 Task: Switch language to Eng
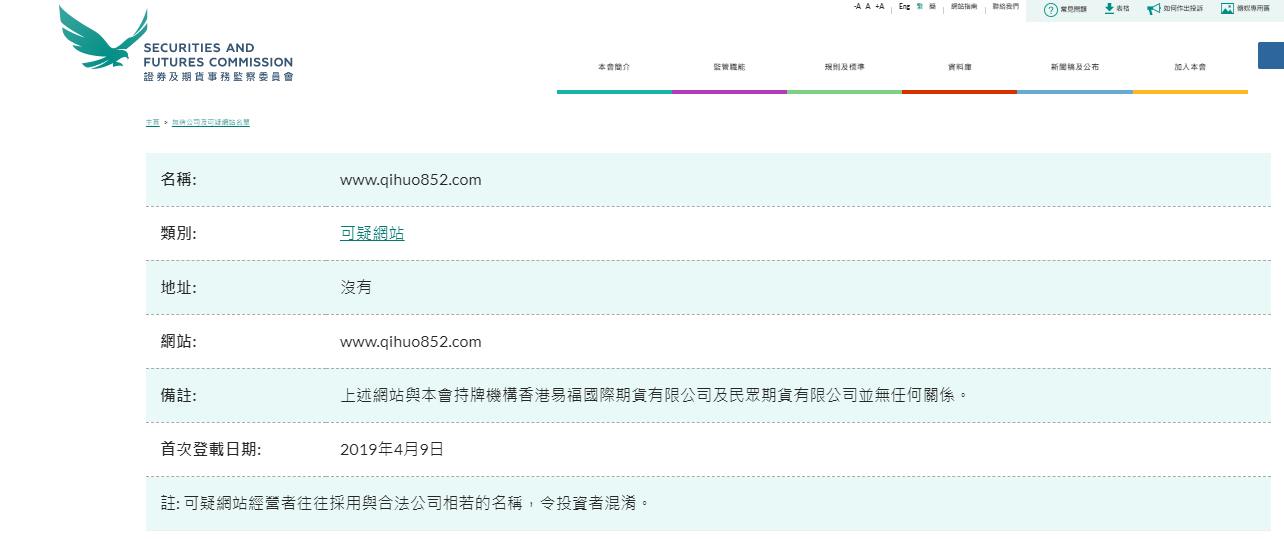(x=904, y=7)
